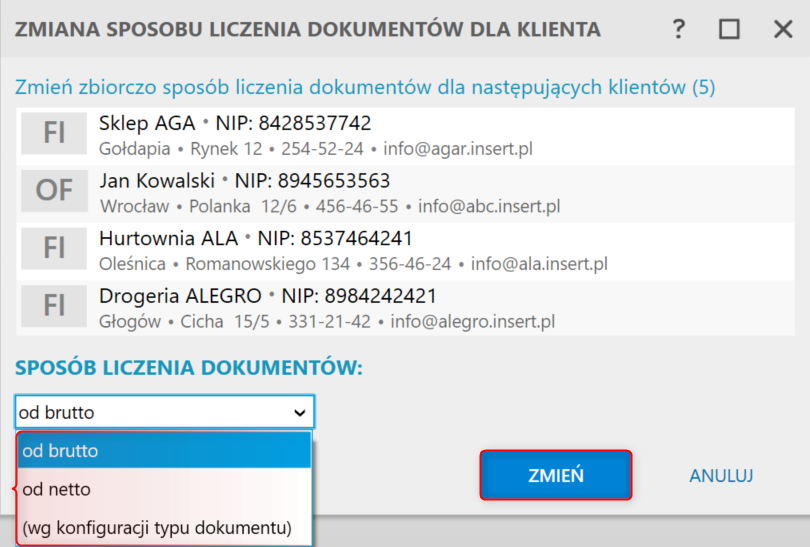The height and width of the screenshot is (547, 810).
Task: Click the dialog title 'ZMIANA SPOSOBU LICZENIA'
Action: pyautogui.click(x=308, y=29)
